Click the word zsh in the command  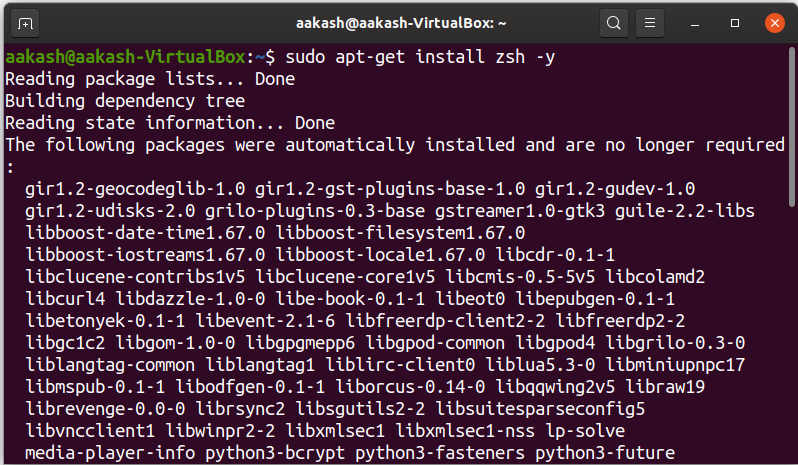click(510, 56)
